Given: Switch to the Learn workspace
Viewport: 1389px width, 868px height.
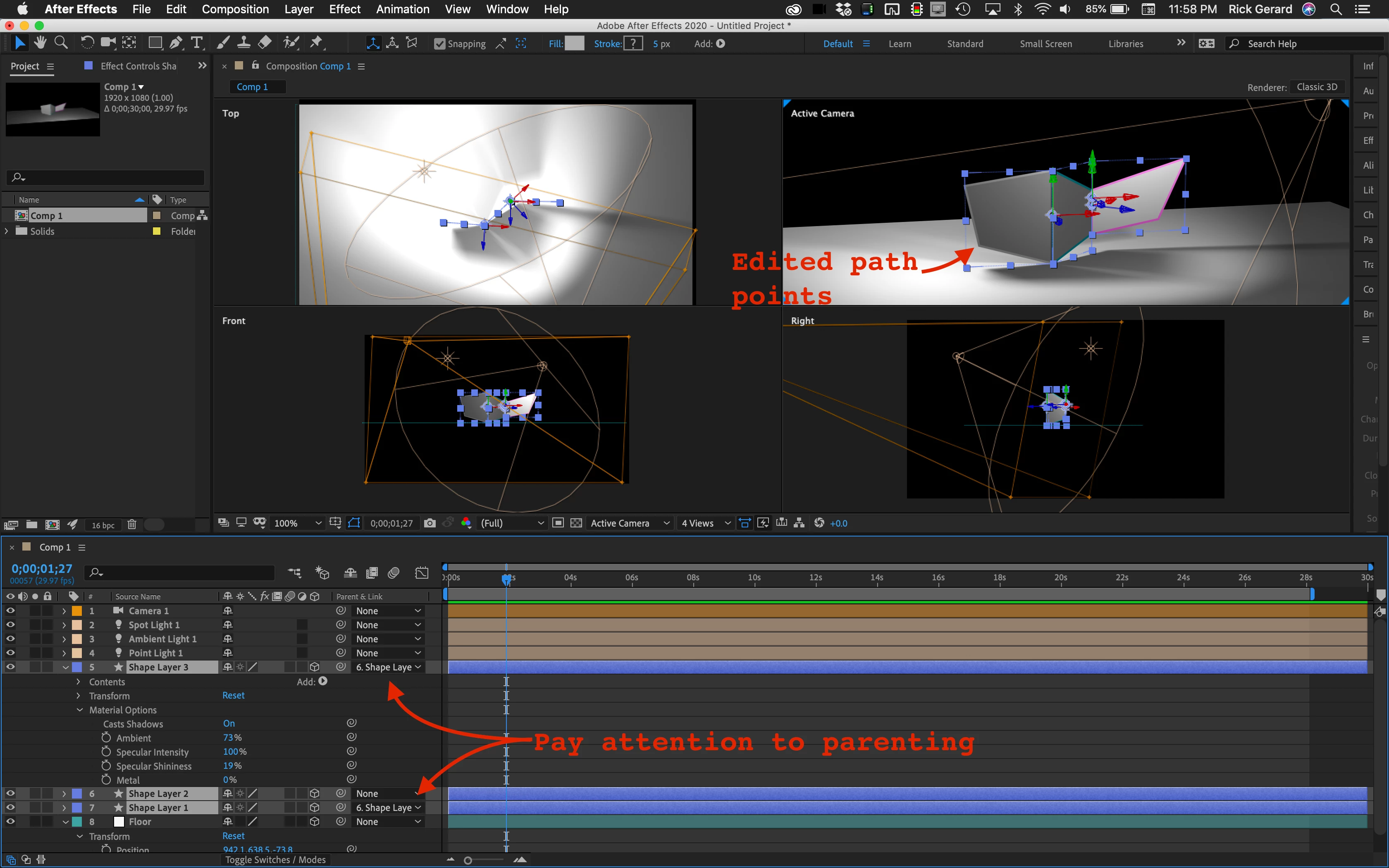Looking at the screenshot, I should 900,44.
